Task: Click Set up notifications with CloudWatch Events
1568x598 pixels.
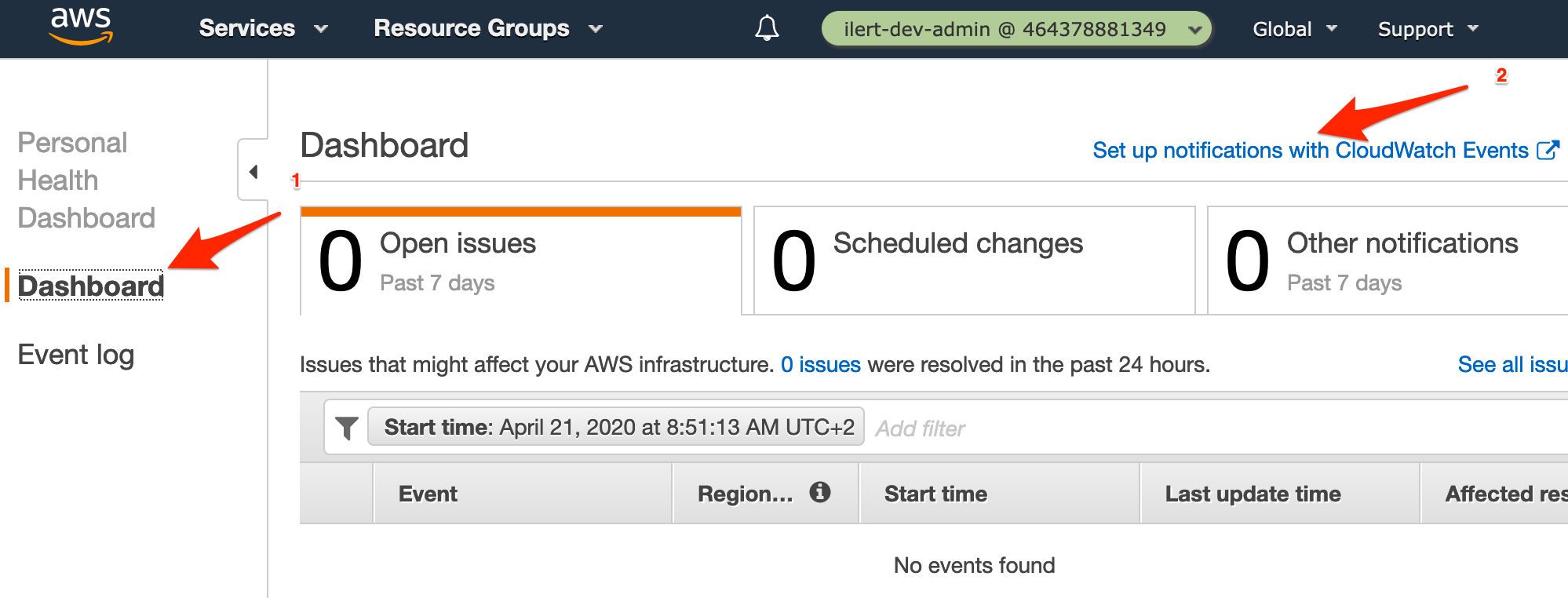Action: click(x=1311, y=150)
